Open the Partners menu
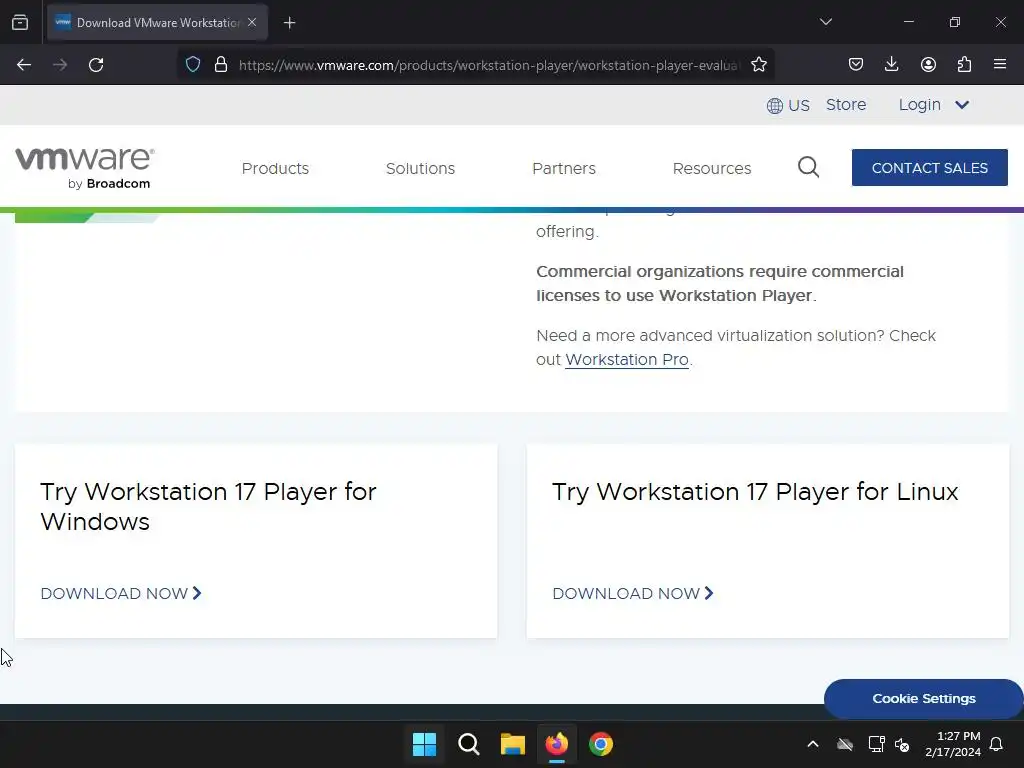1024x768 pixels. click(564, 168)
